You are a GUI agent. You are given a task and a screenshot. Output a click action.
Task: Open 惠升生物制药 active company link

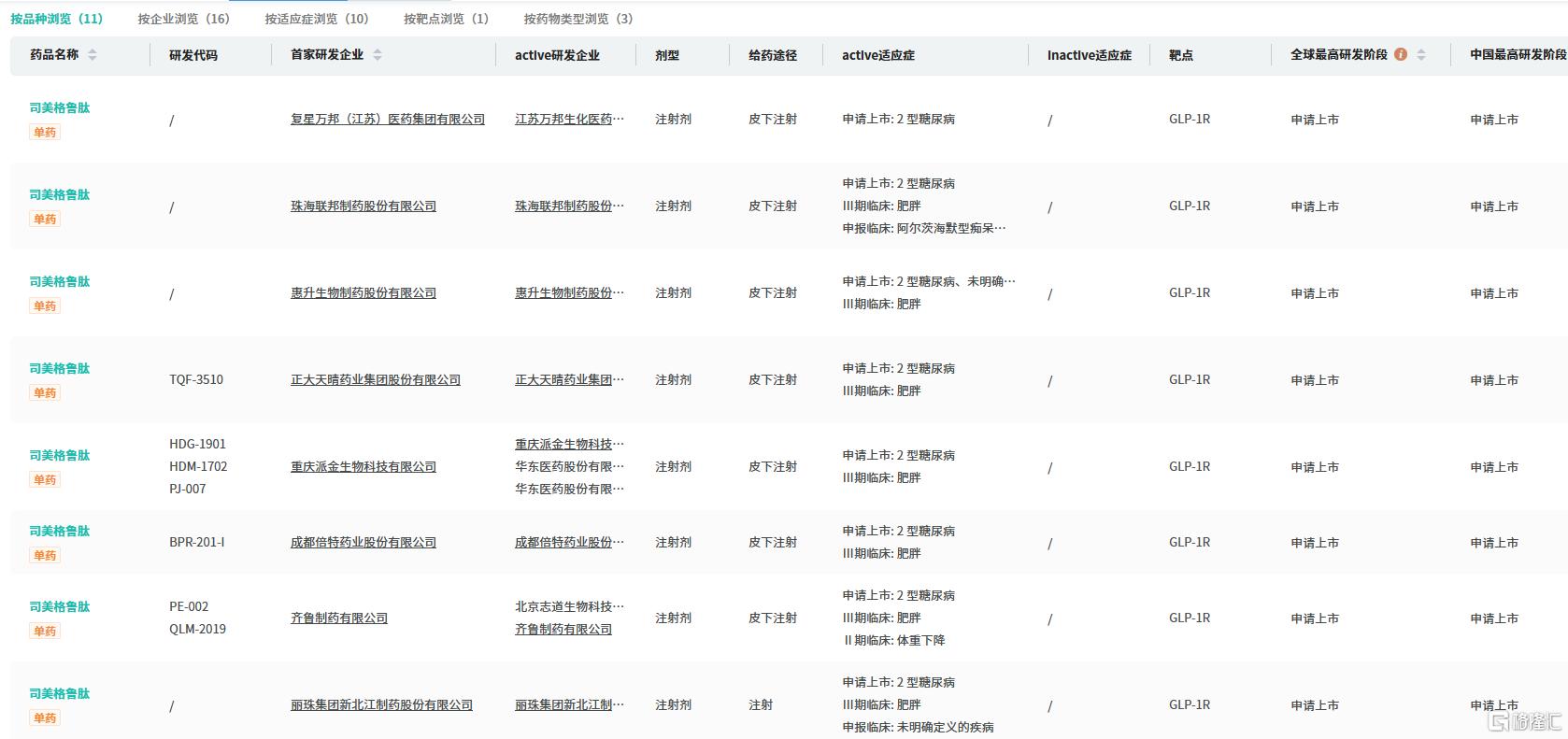tap(569, 293)
